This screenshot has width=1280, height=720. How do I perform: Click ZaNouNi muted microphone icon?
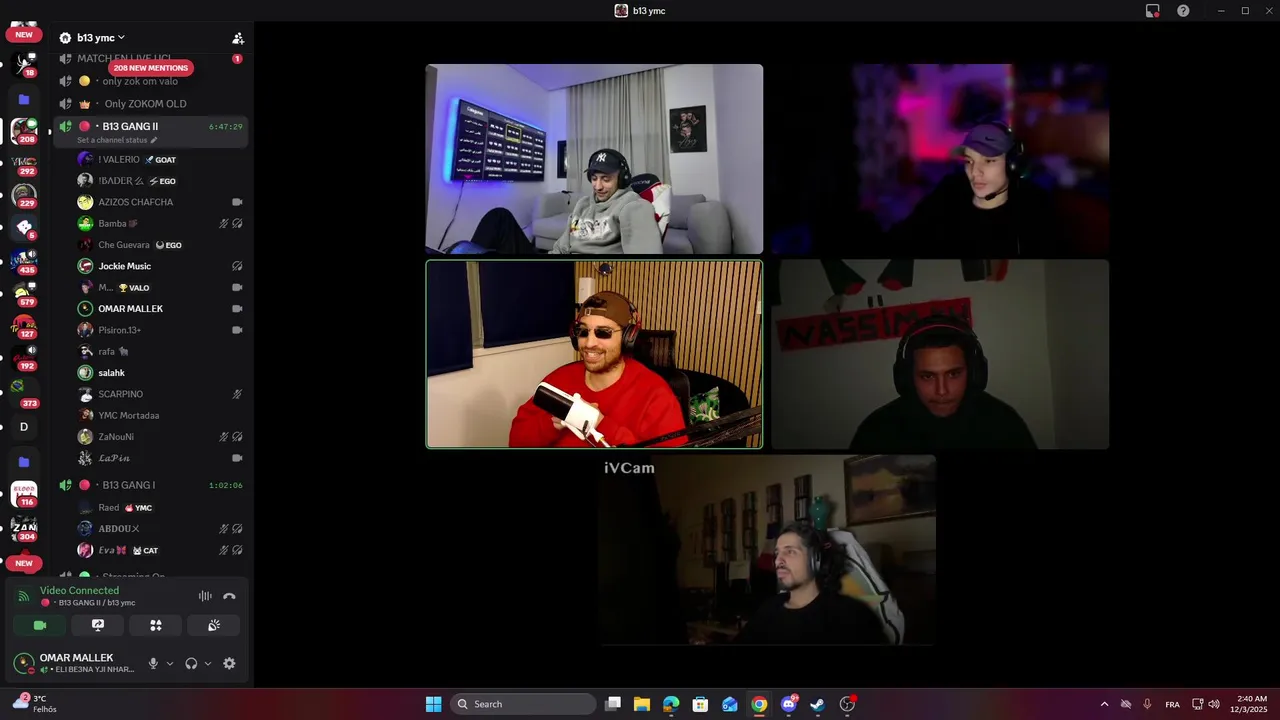tap(224, 437)
